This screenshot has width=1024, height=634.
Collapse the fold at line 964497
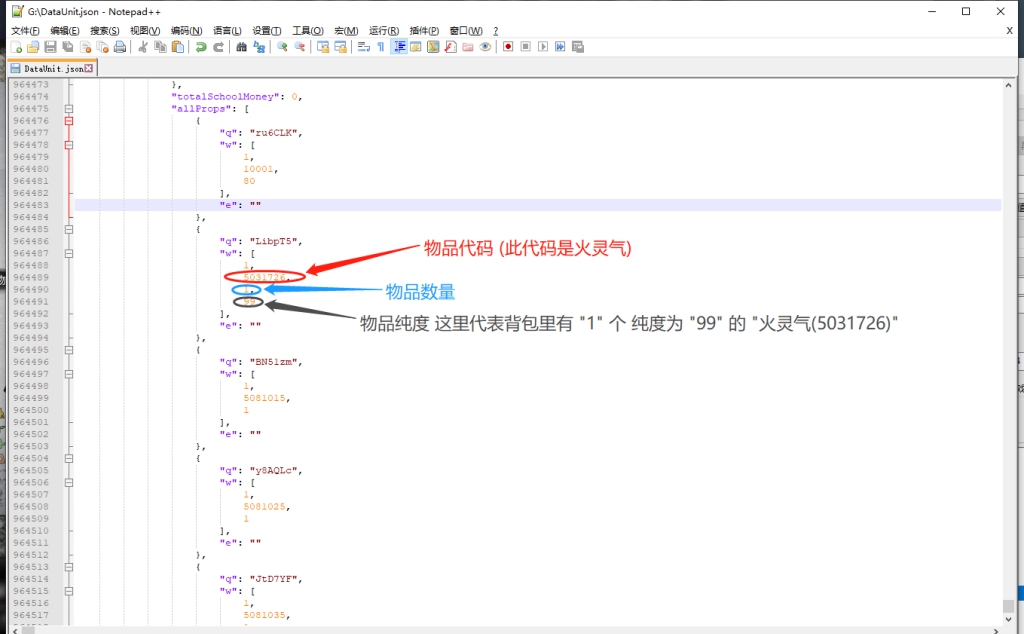[69, 374]
